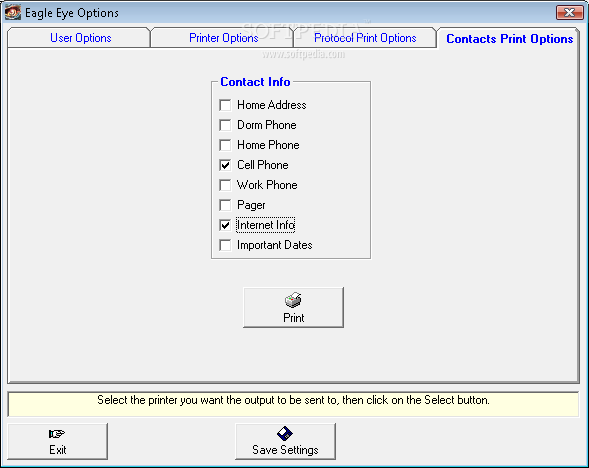Uncheck the Internet Info checkbox
589x468 pixels.
[225, 225]
